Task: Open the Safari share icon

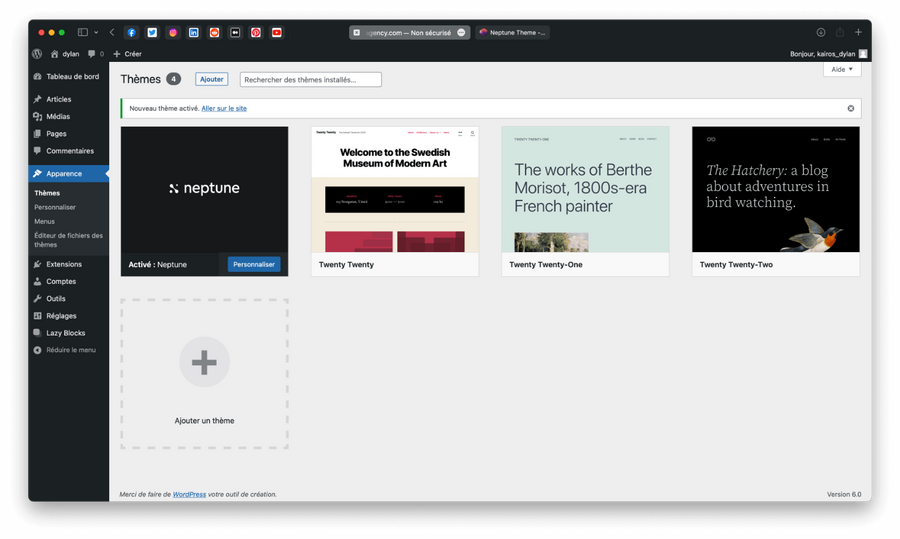Action: coord(840,33)
